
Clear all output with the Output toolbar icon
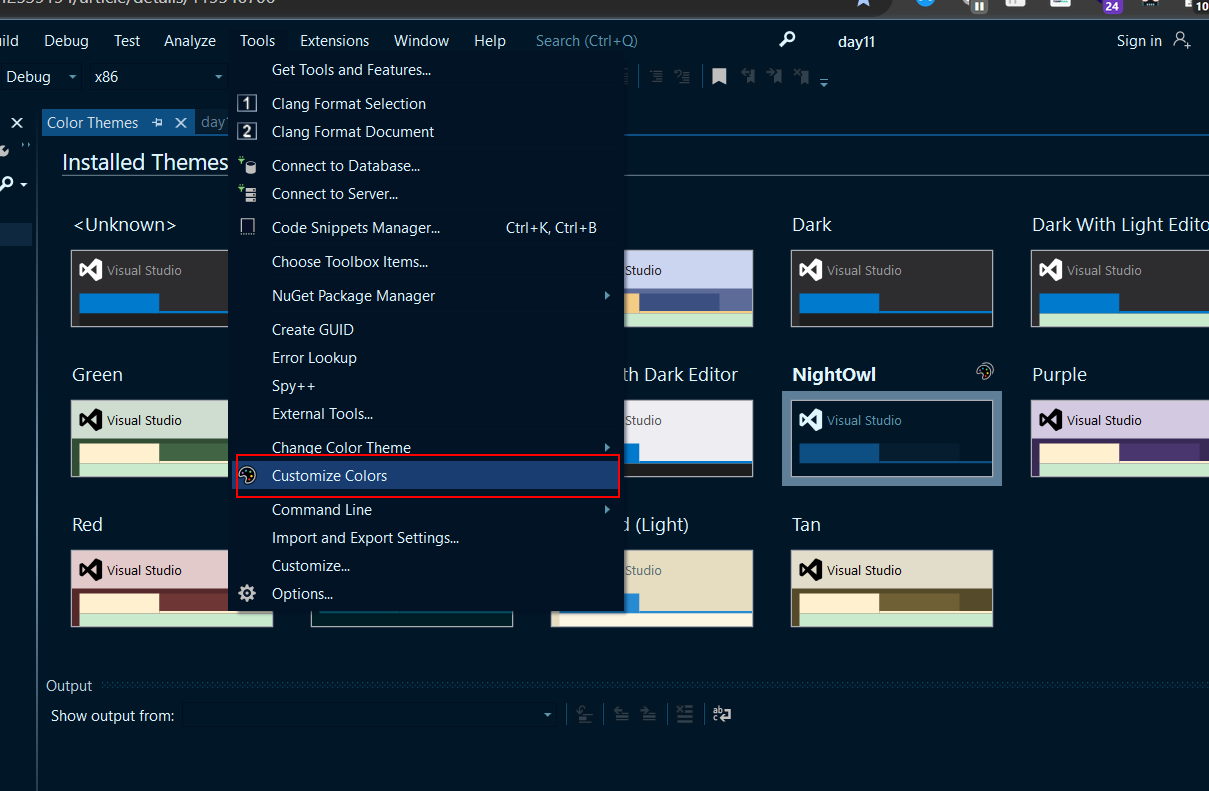(684, 714)
